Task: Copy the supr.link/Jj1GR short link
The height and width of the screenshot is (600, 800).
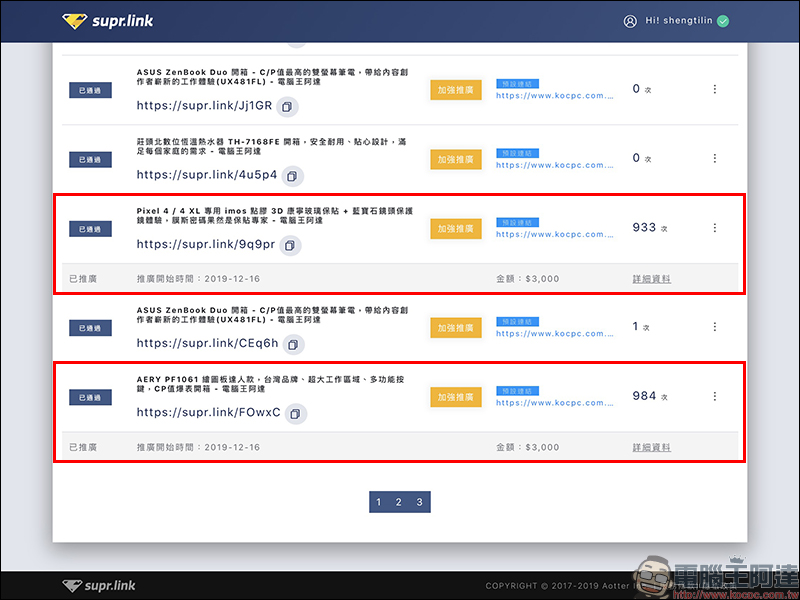Action: (x=287, y=106)
